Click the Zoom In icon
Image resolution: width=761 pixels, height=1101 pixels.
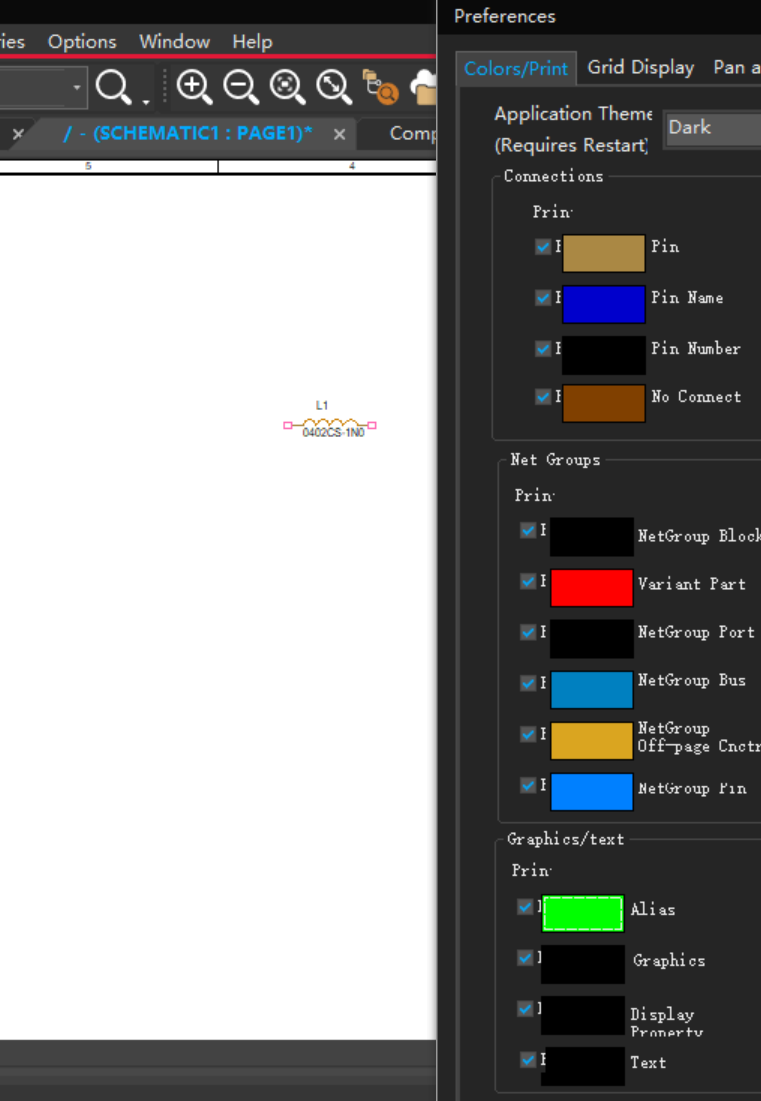point(193,88)
